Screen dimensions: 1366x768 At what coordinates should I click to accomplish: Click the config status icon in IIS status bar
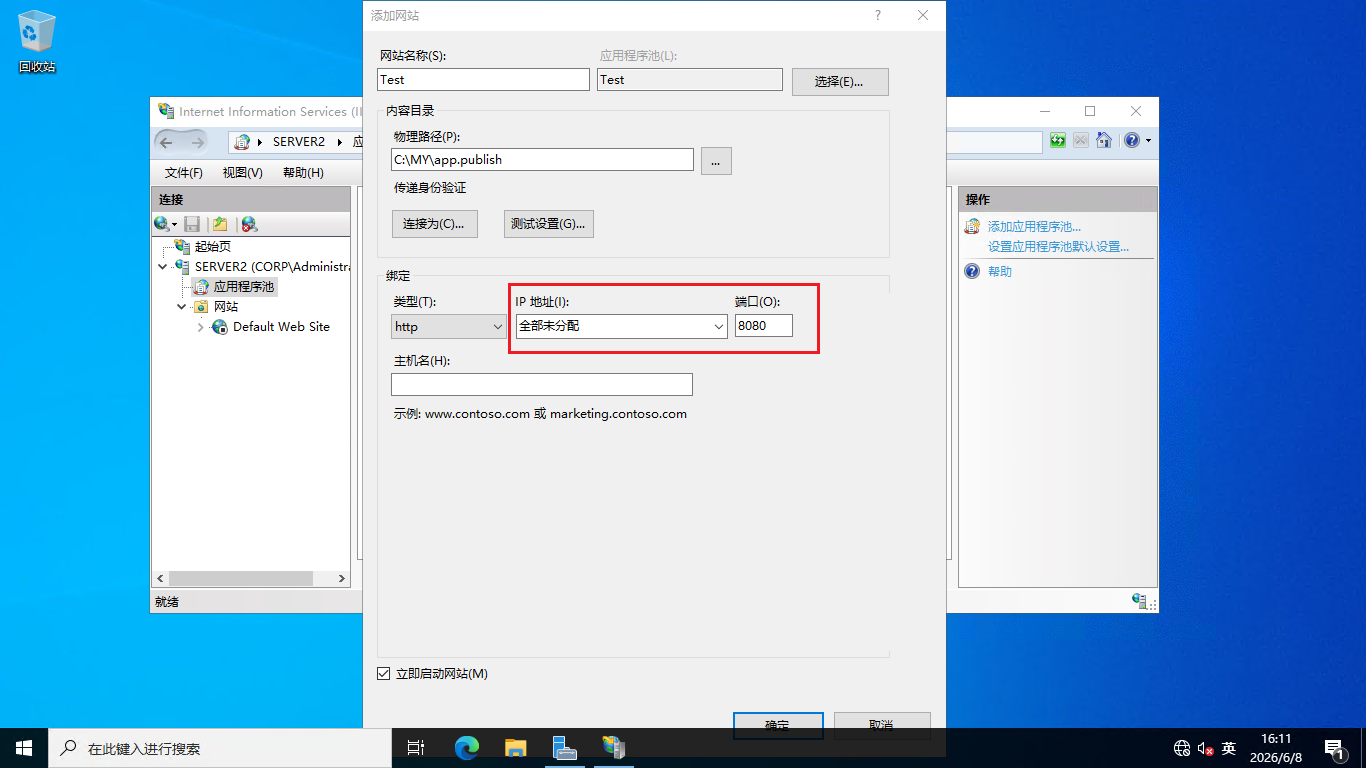(1140, 601)
